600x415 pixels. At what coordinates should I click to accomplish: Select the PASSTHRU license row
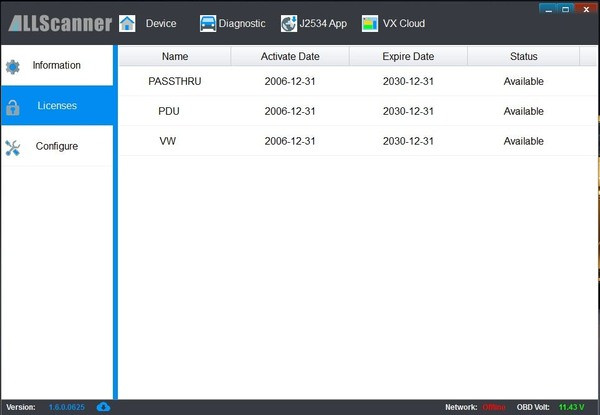[350, 82]
